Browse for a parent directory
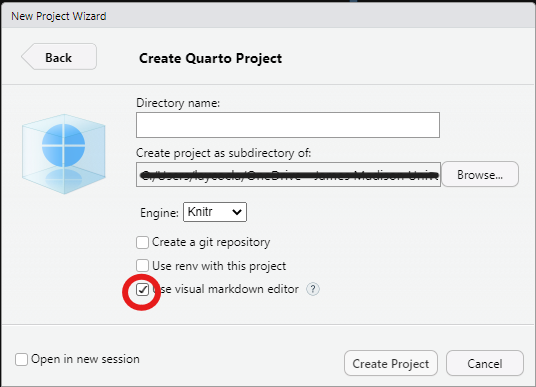The image size is (536, 387). 480,175
